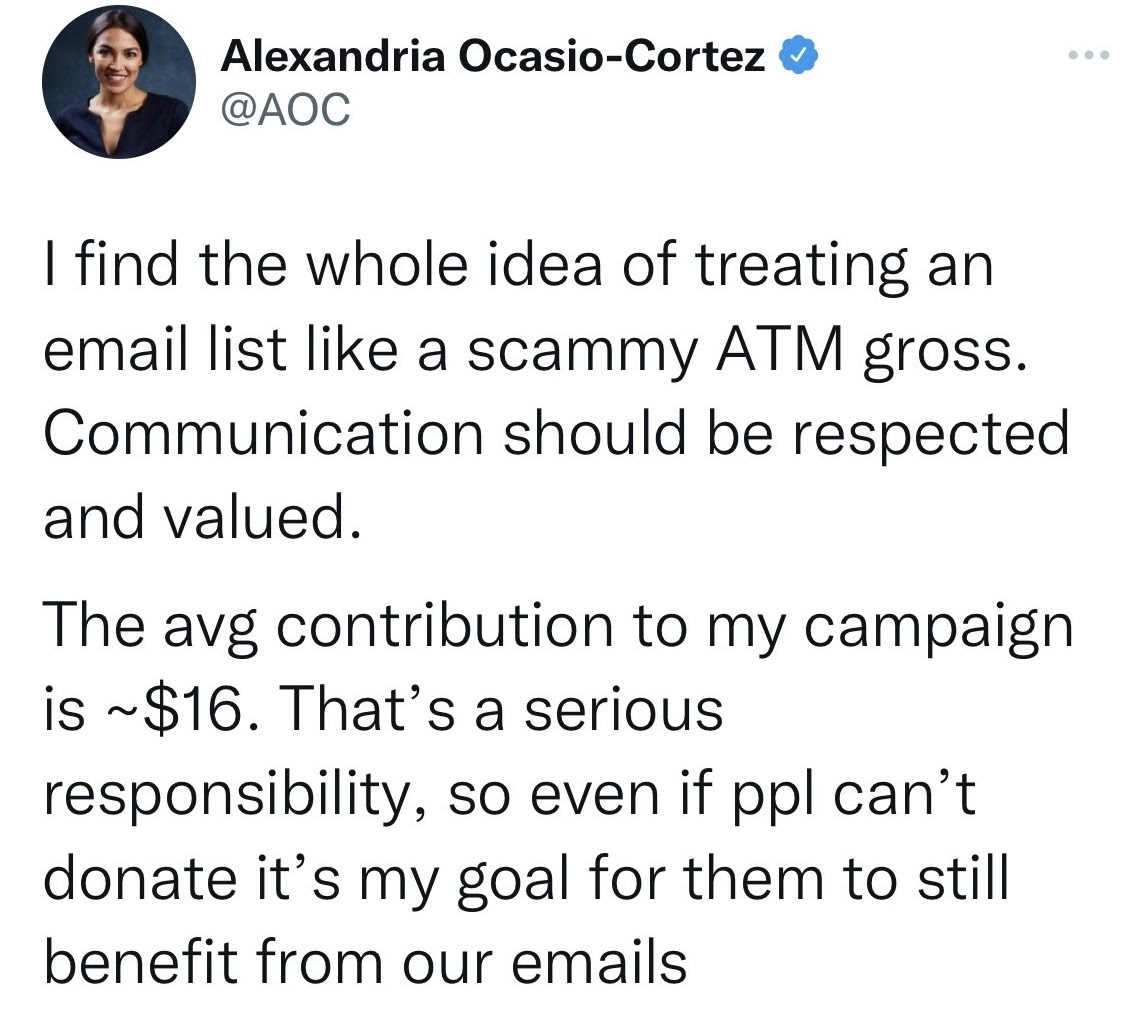This screenshot has height=1021, width=1128.
Task: Click the phrase 'scammy ATM gross'
Action: [x=756, y=351]
